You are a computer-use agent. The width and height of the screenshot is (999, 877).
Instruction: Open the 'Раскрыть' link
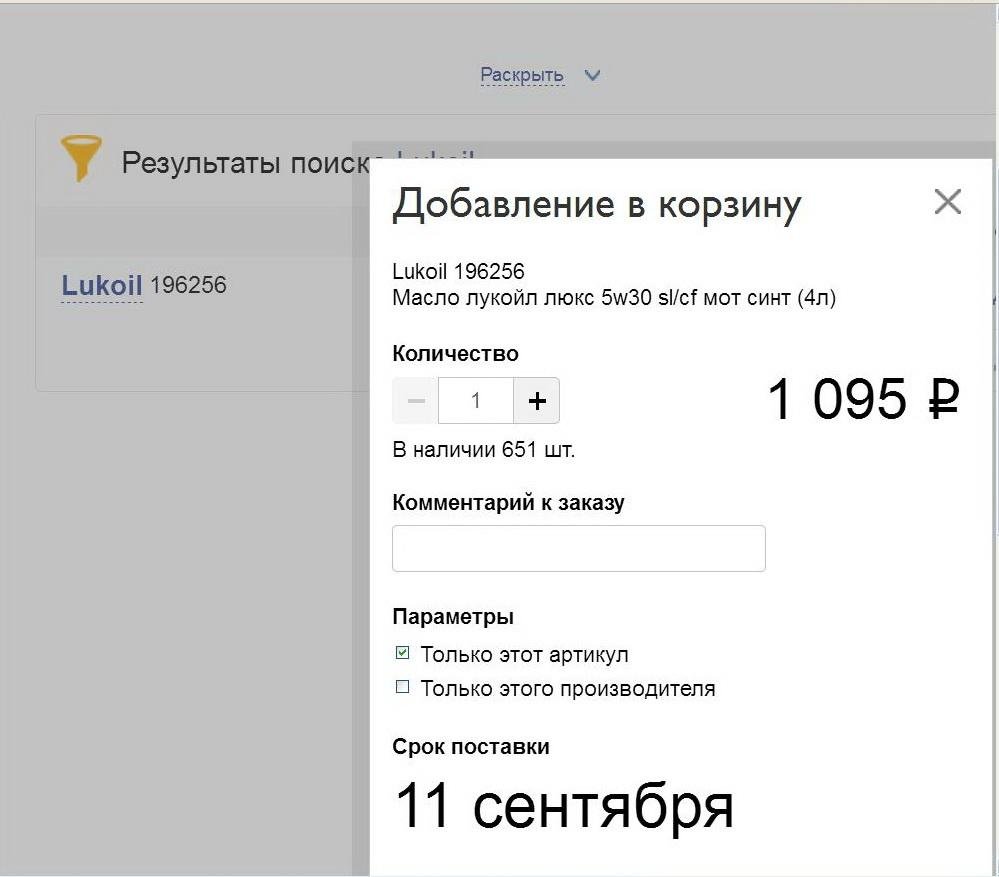[522, 75]
